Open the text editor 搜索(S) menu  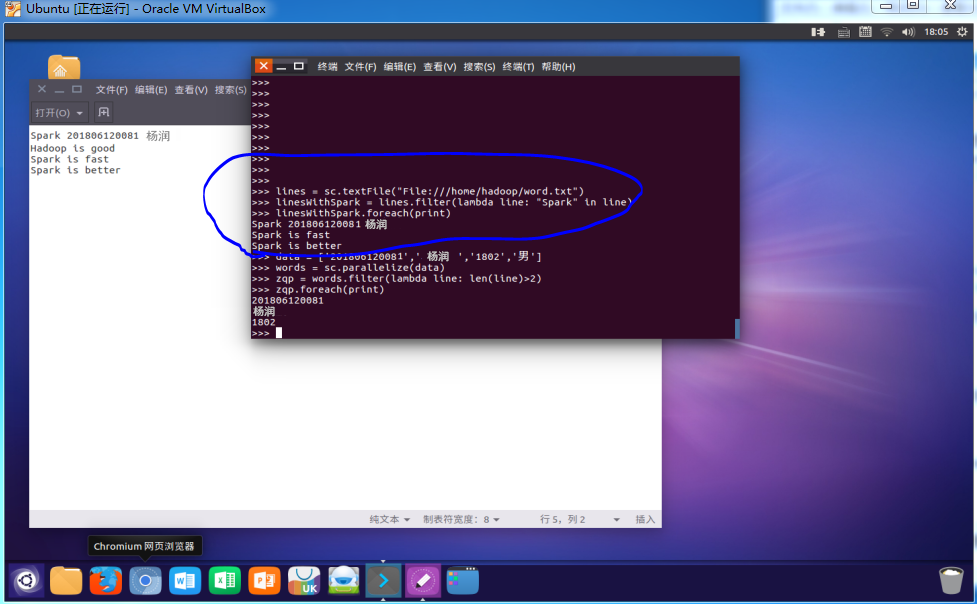click(231, 90)
